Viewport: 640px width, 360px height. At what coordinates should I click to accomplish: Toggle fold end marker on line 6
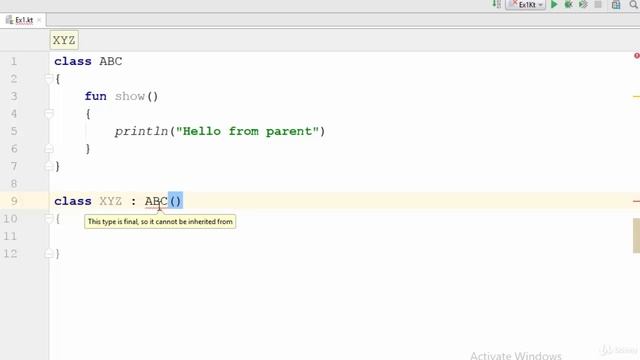pyautogui.click(x=49, y=149)
